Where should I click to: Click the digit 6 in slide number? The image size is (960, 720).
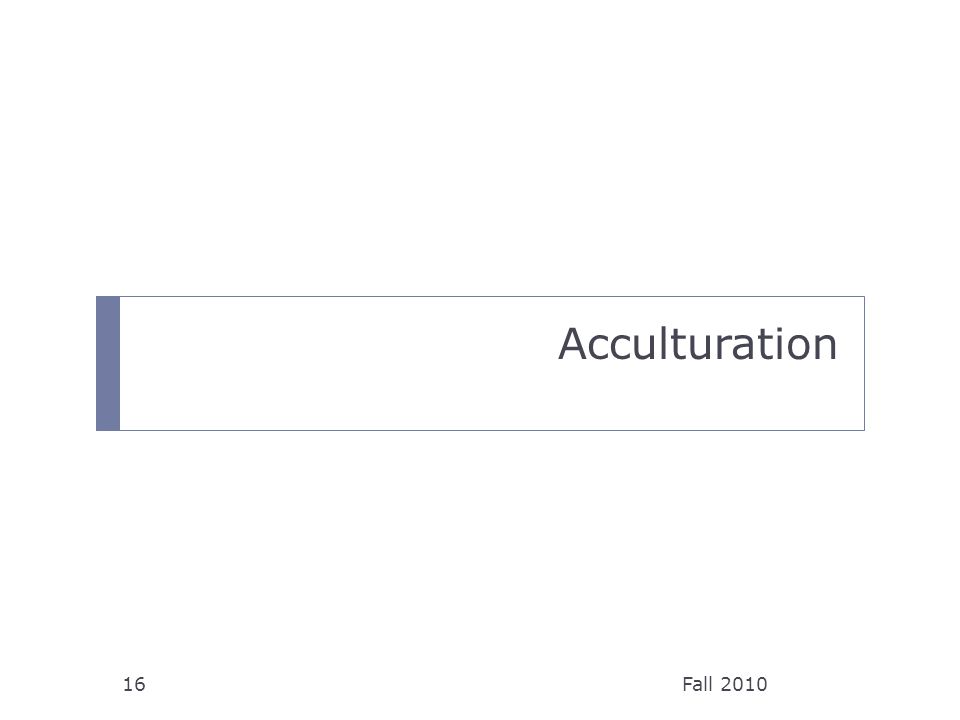(x=140, y=684)
